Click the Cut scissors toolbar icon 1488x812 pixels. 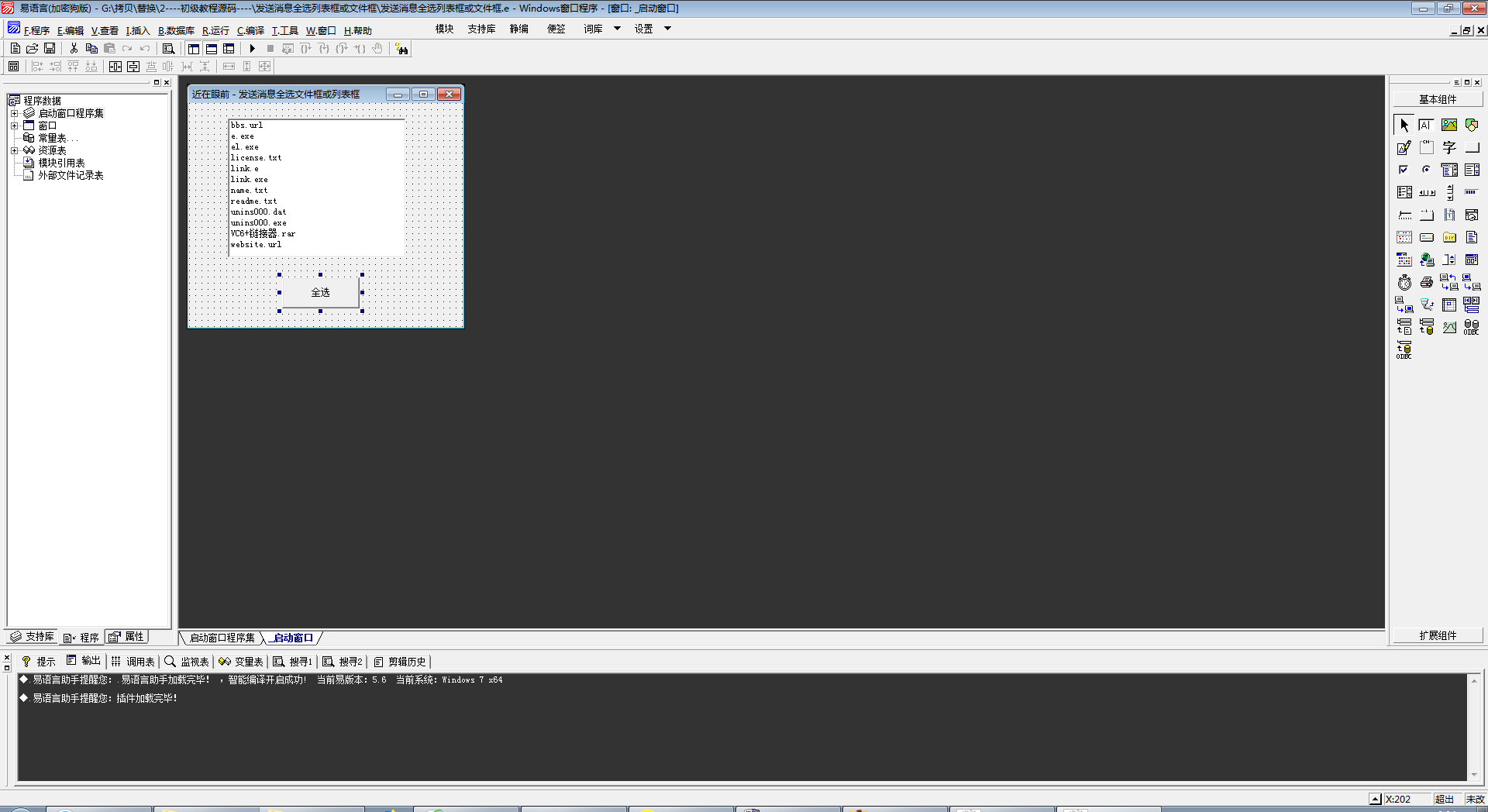74,48
